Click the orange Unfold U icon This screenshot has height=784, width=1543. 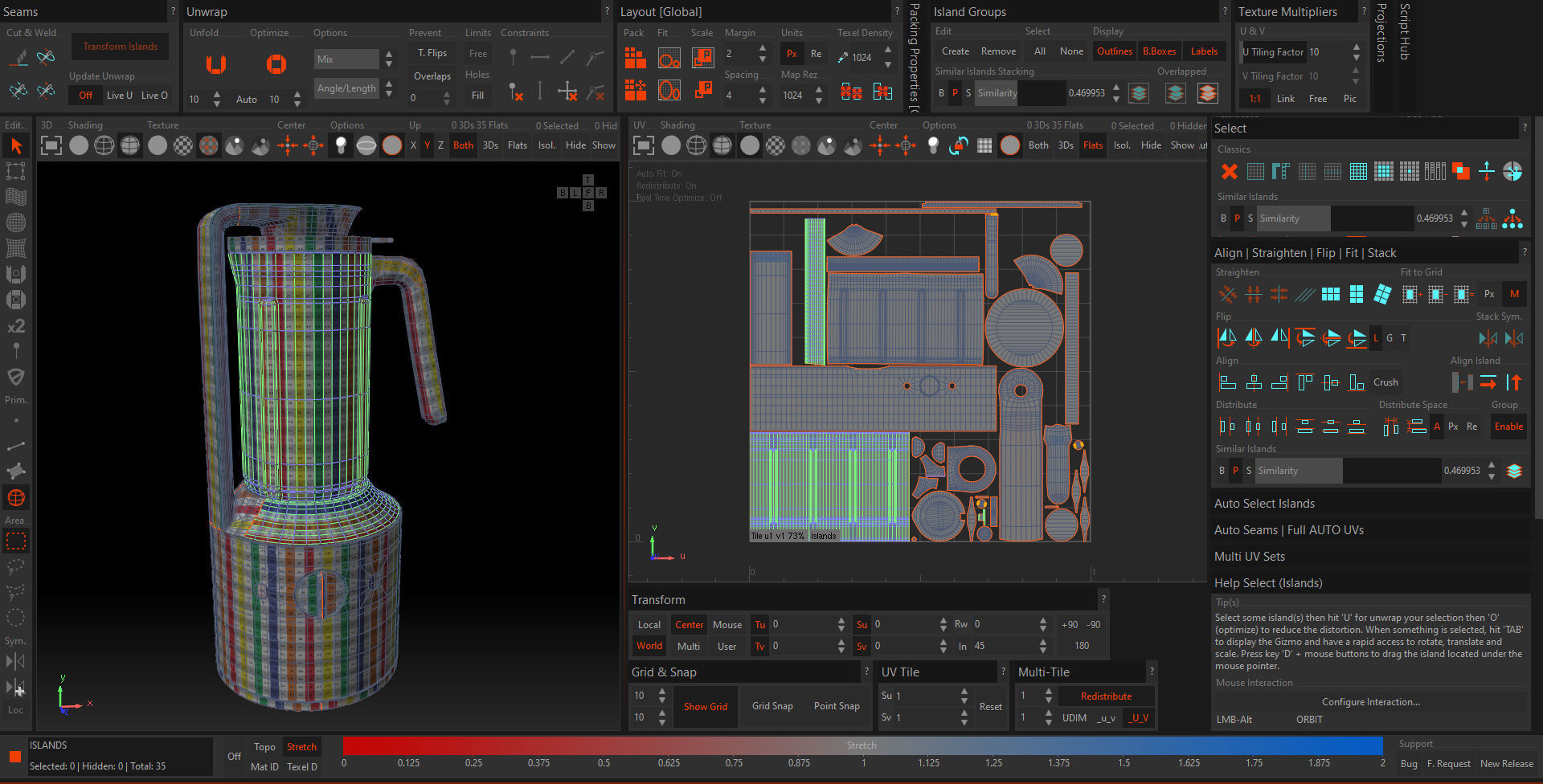tap(215, 63)
